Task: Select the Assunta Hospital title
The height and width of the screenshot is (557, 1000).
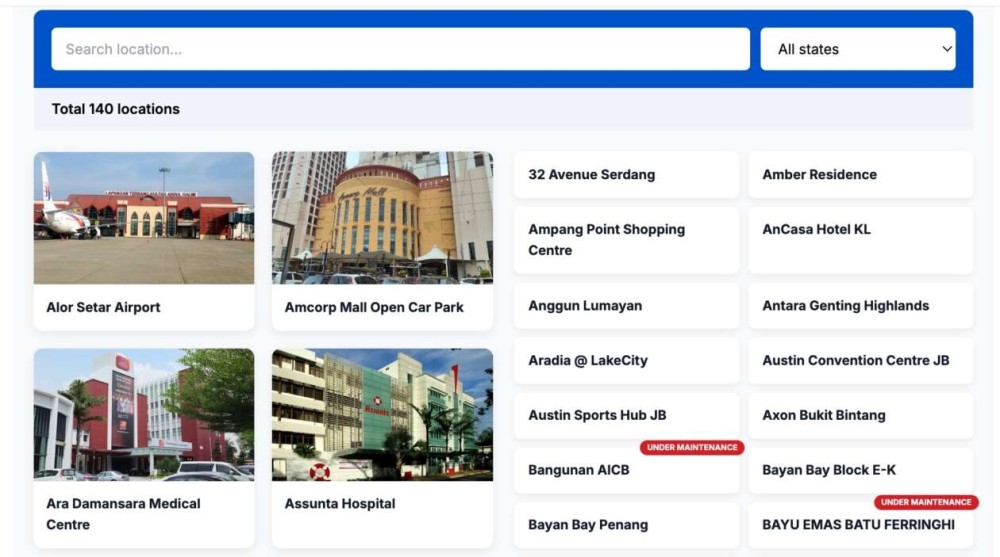Action: point(340,503)
